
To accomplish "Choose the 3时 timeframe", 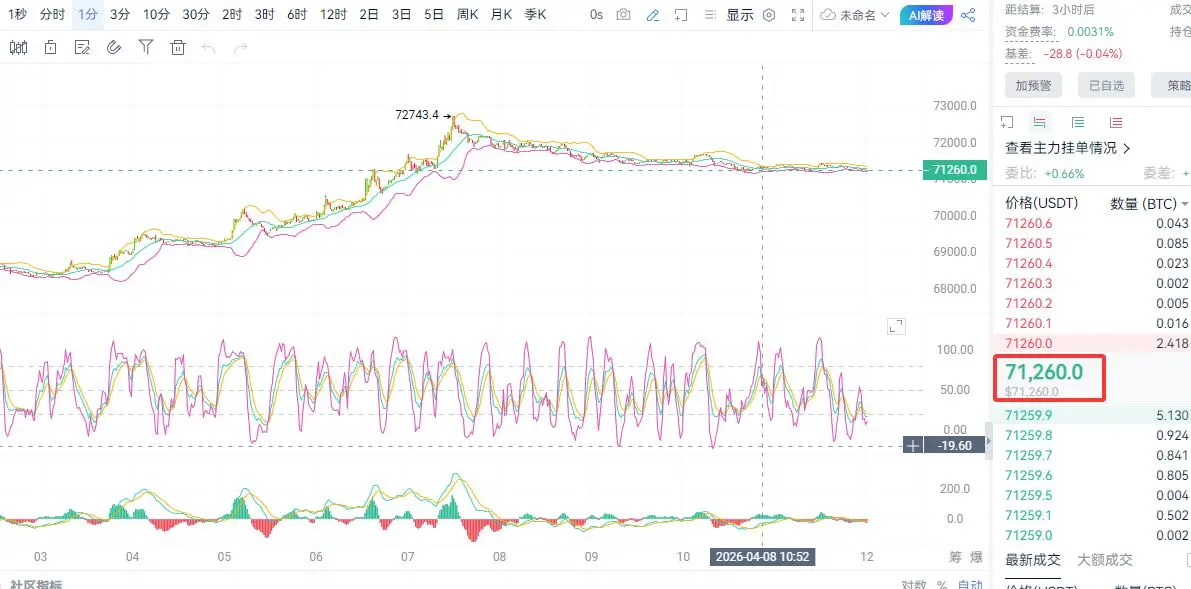I will pyautogui.click(x=265, y=14).
